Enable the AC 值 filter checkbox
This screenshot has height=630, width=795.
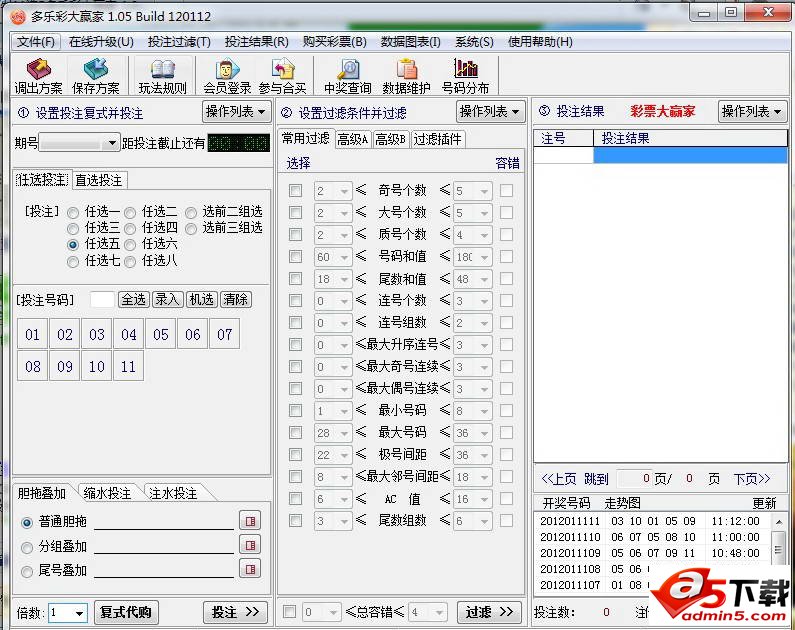(295, 499)
